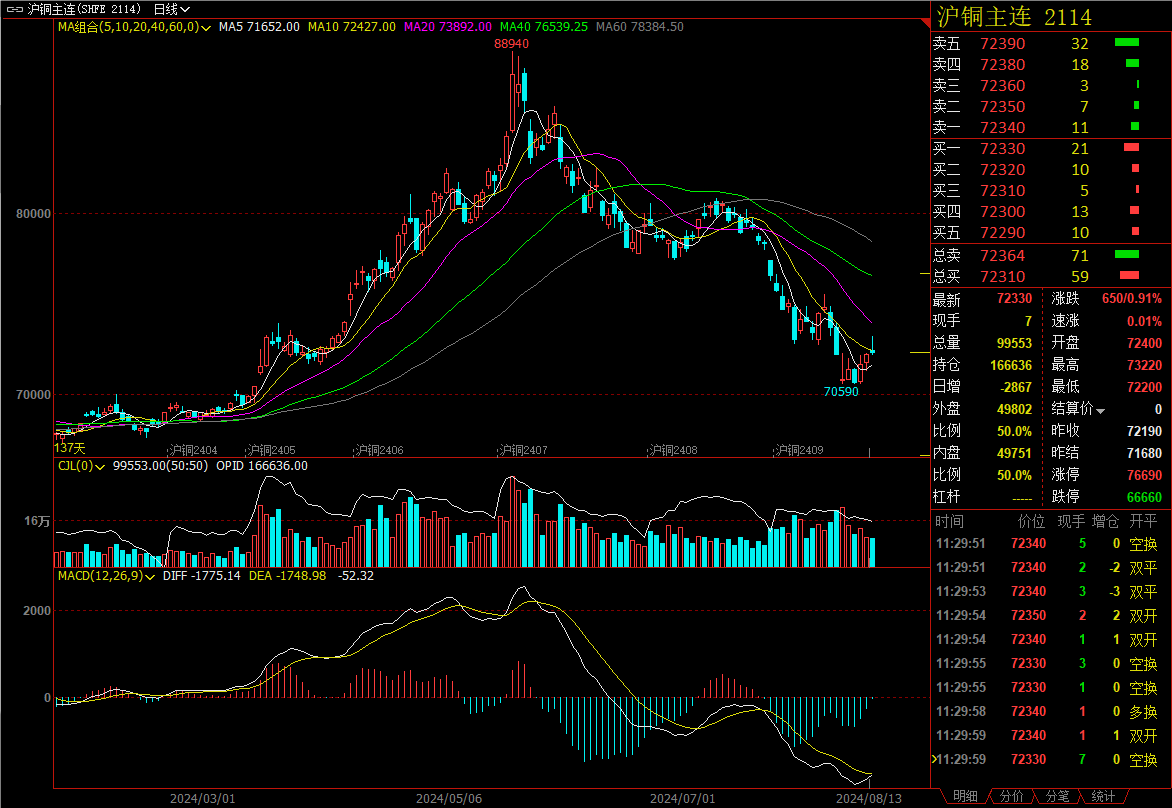The width and height of the screenshot is (1172, 808).
Task: Click the chart title 沪铜主连(SHFE 2114)
Action: (x=84, y=10)
